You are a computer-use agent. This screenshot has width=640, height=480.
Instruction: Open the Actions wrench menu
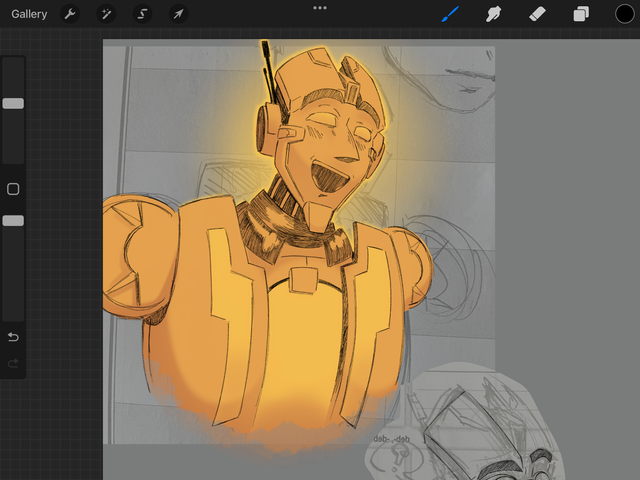[70, 14]
